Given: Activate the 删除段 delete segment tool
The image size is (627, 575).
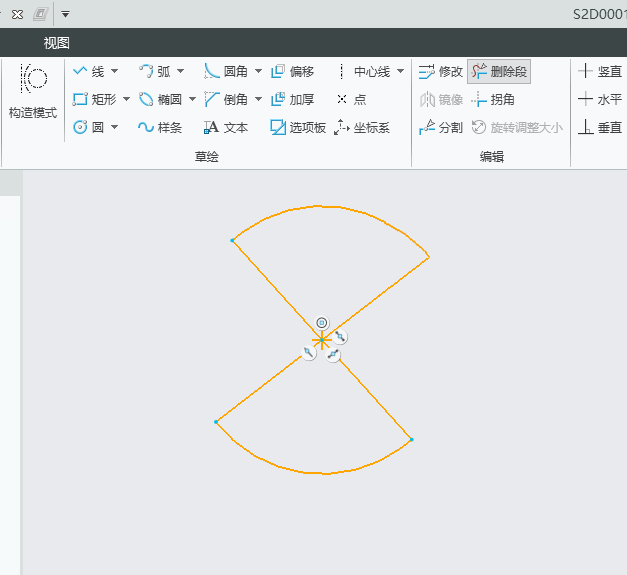Looking at the screenshot, I should tap(499, 72).
